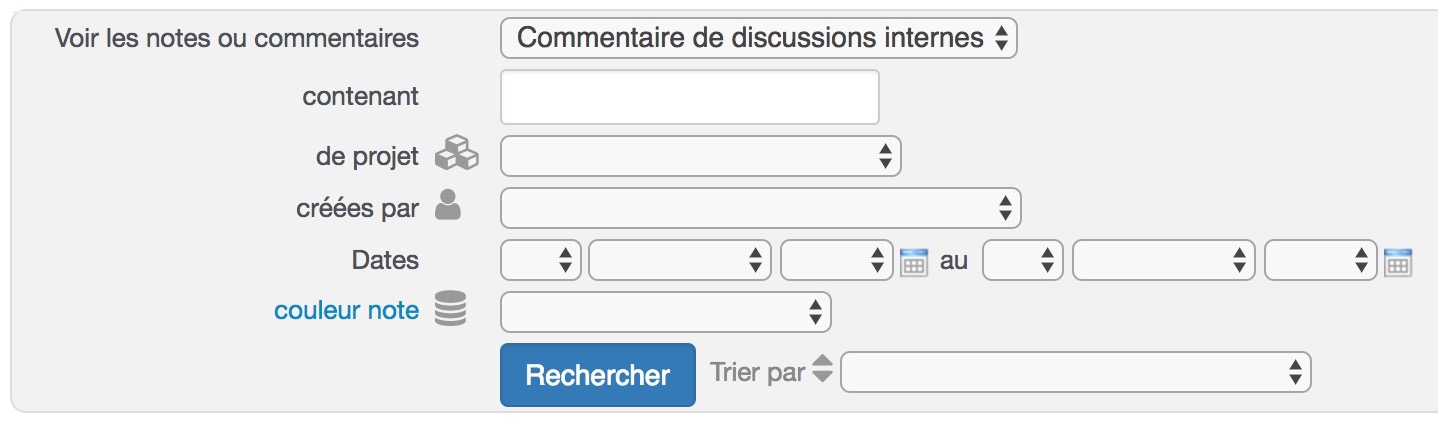
Task: Open the end date year dropdown
Action: (x=1320, y=260)
